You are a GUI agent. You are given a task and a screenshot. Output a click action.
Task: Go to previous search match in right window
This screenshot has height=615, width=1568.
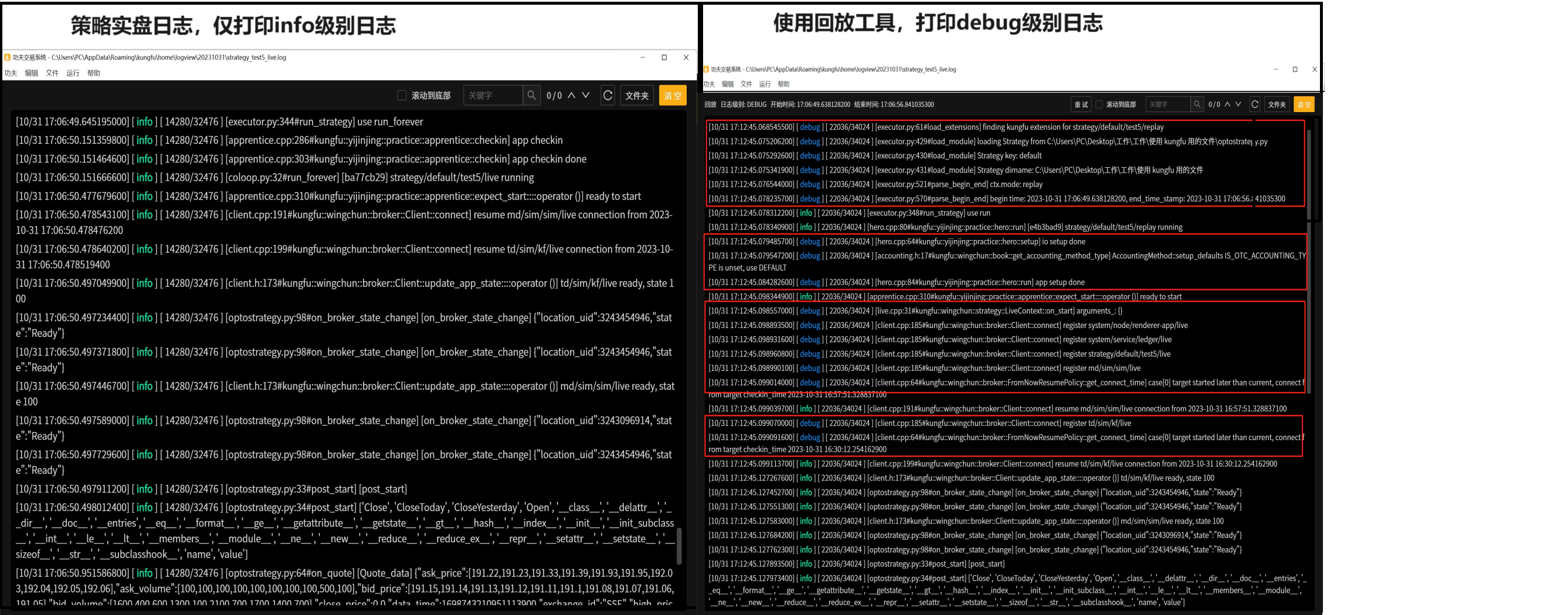click(x=1227, y=104)
